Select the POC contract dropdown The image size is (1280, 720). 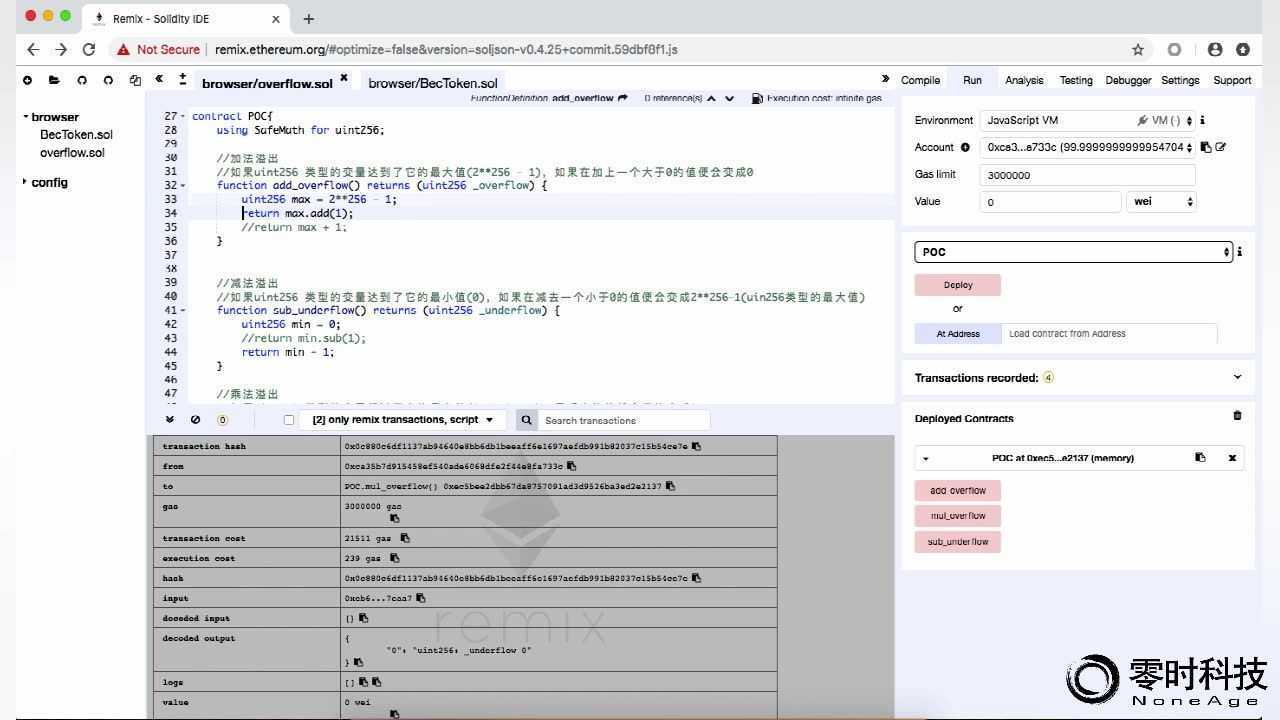click(x=1073, y=252)
